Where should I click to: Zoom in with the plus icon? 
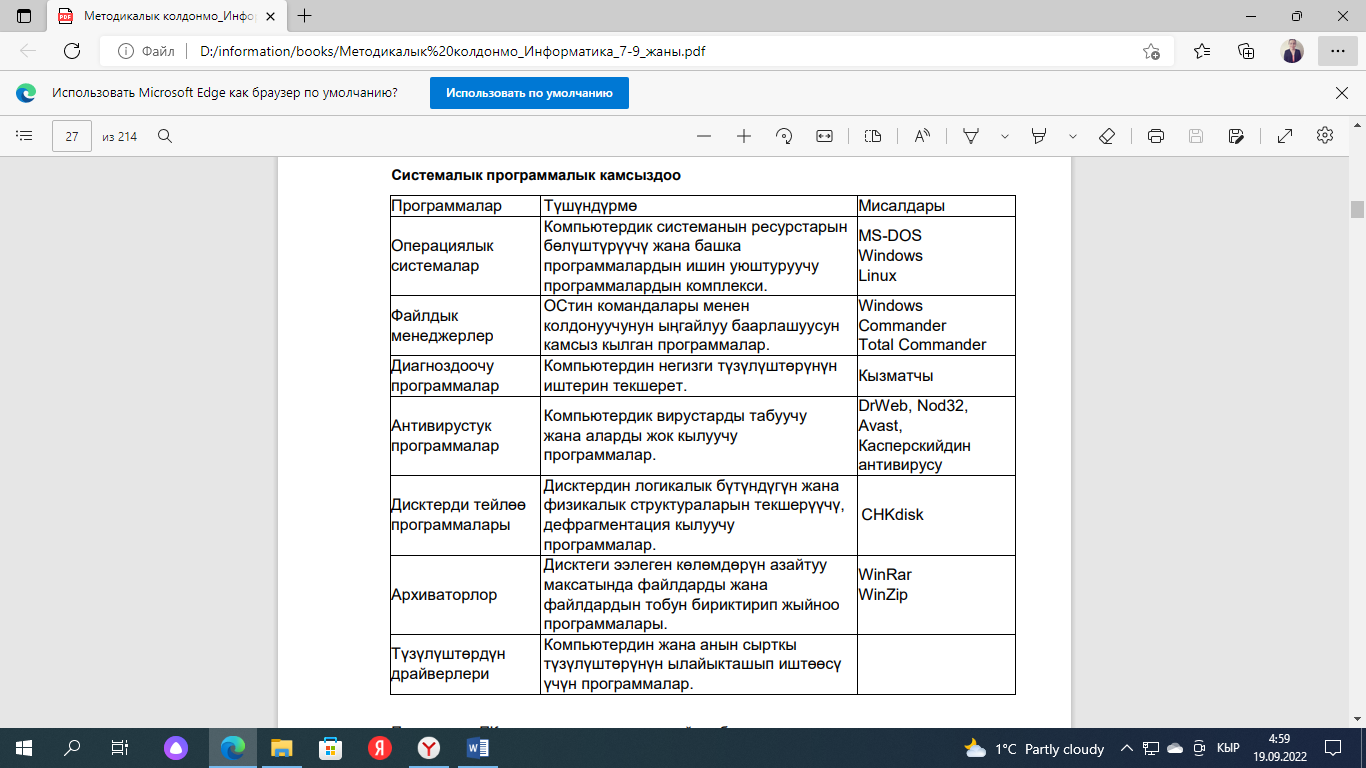click(744, 136)
